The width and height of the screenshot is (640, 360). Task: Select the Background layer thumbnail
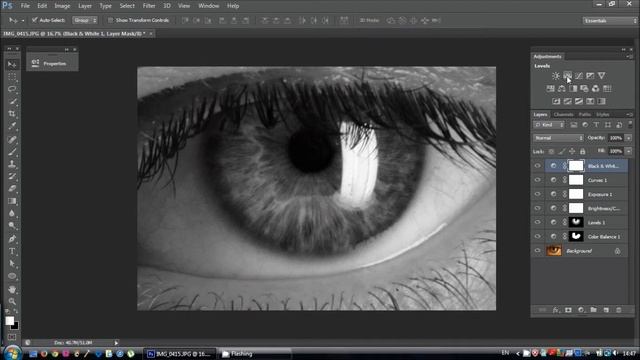[554, 251]
